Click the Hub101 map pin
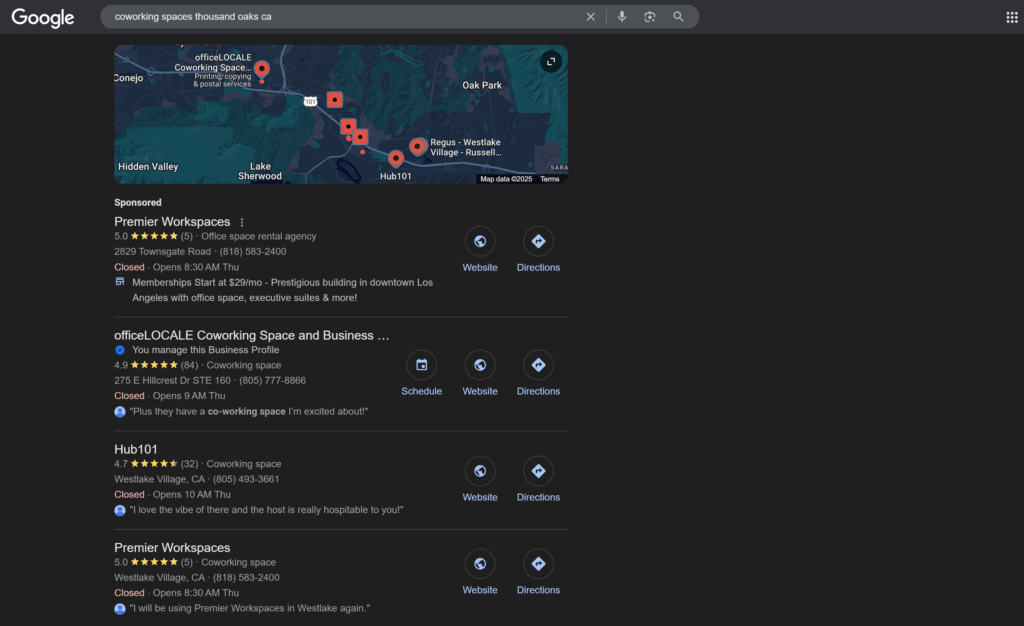Image resolution: width=1024 pixels, height=626 pixels. (396, 158)
